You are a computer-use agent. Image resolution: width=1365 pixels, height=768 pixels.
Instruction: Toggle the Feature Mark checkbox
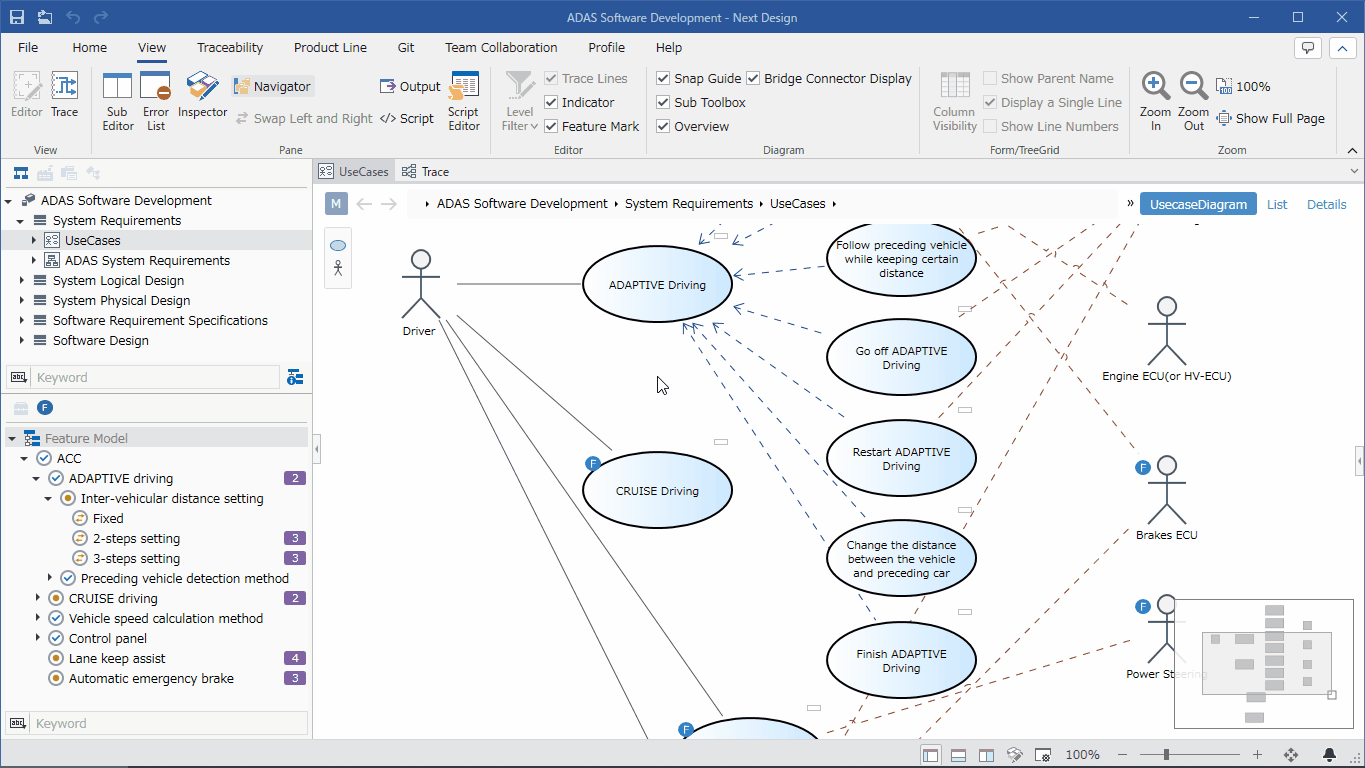(551, 126)
